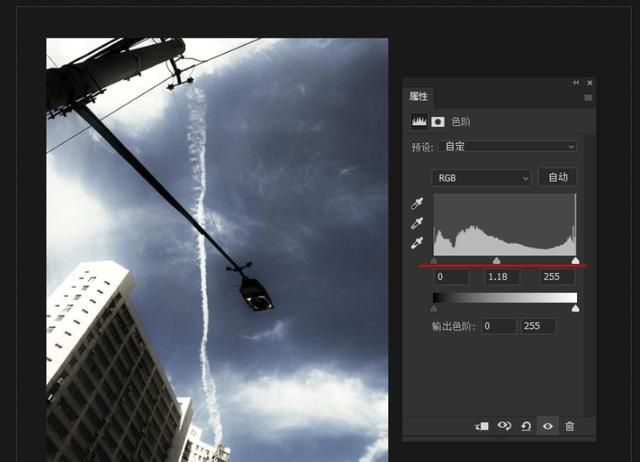Click the view previous state icon
Image resolution: width=640 pixels, height=462 pixels.
click(x=504, y=426)
